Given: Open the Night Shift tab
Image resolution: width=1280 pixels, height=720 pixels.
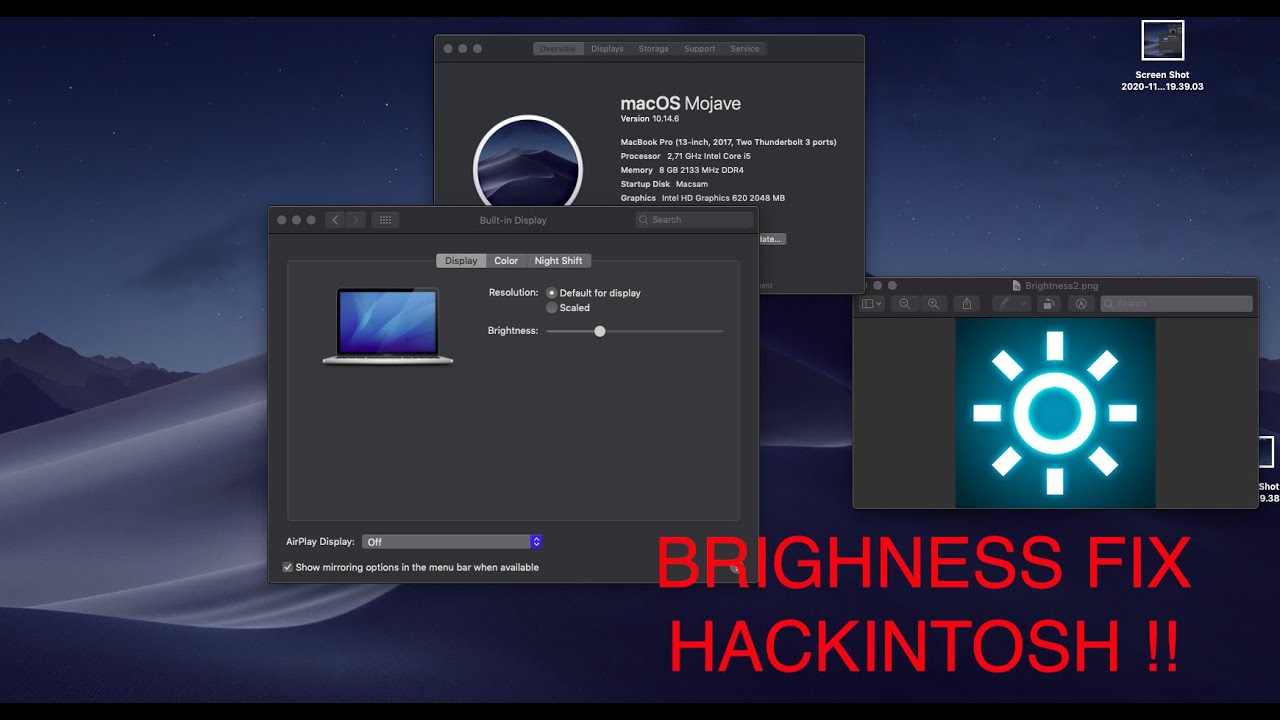Looking at the screenshot, I should click(x=559, y=261).
